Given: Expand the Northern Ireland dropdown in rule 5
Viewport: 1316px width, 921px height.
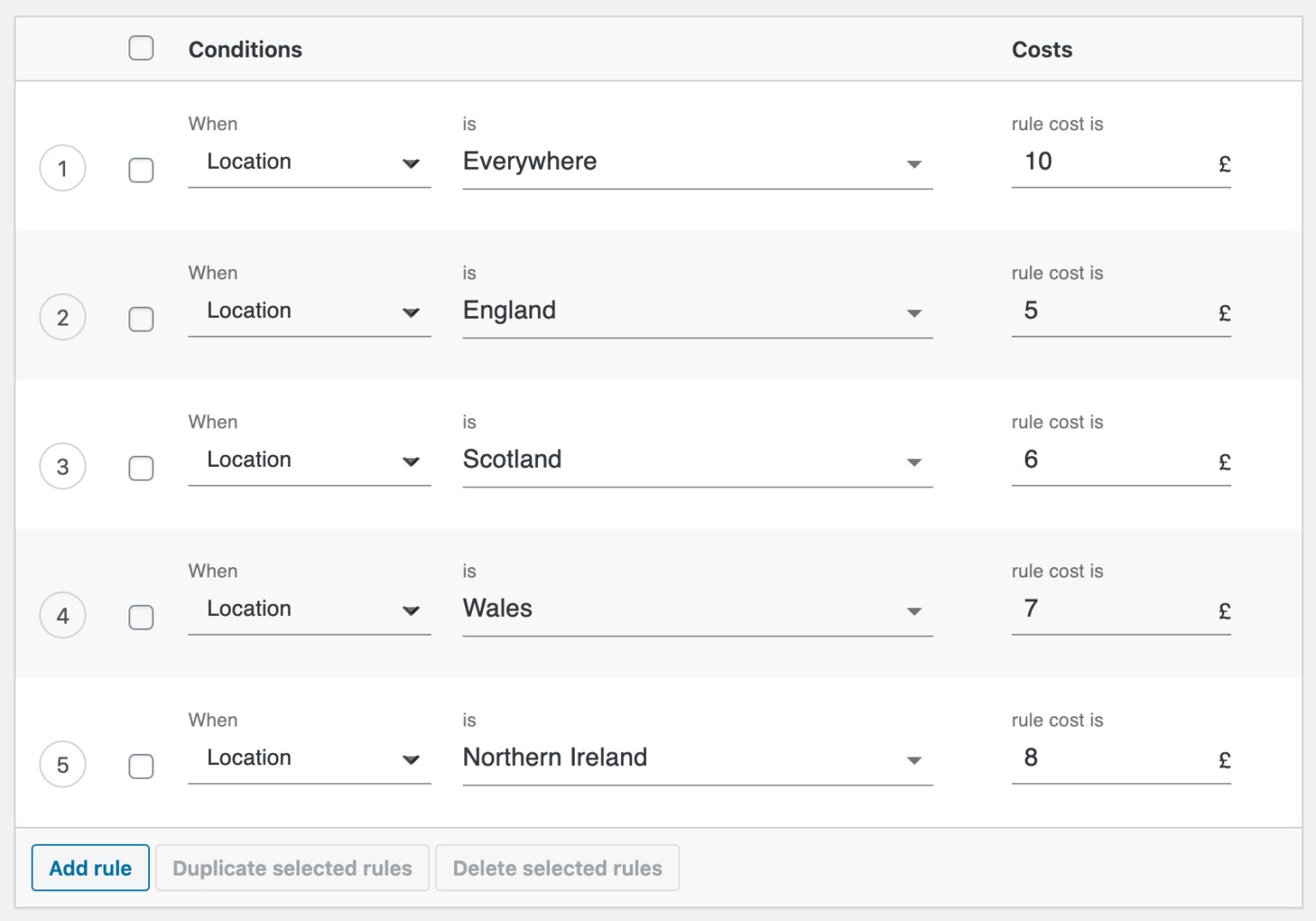Looking at the screenshot, I should click(915, 760).
